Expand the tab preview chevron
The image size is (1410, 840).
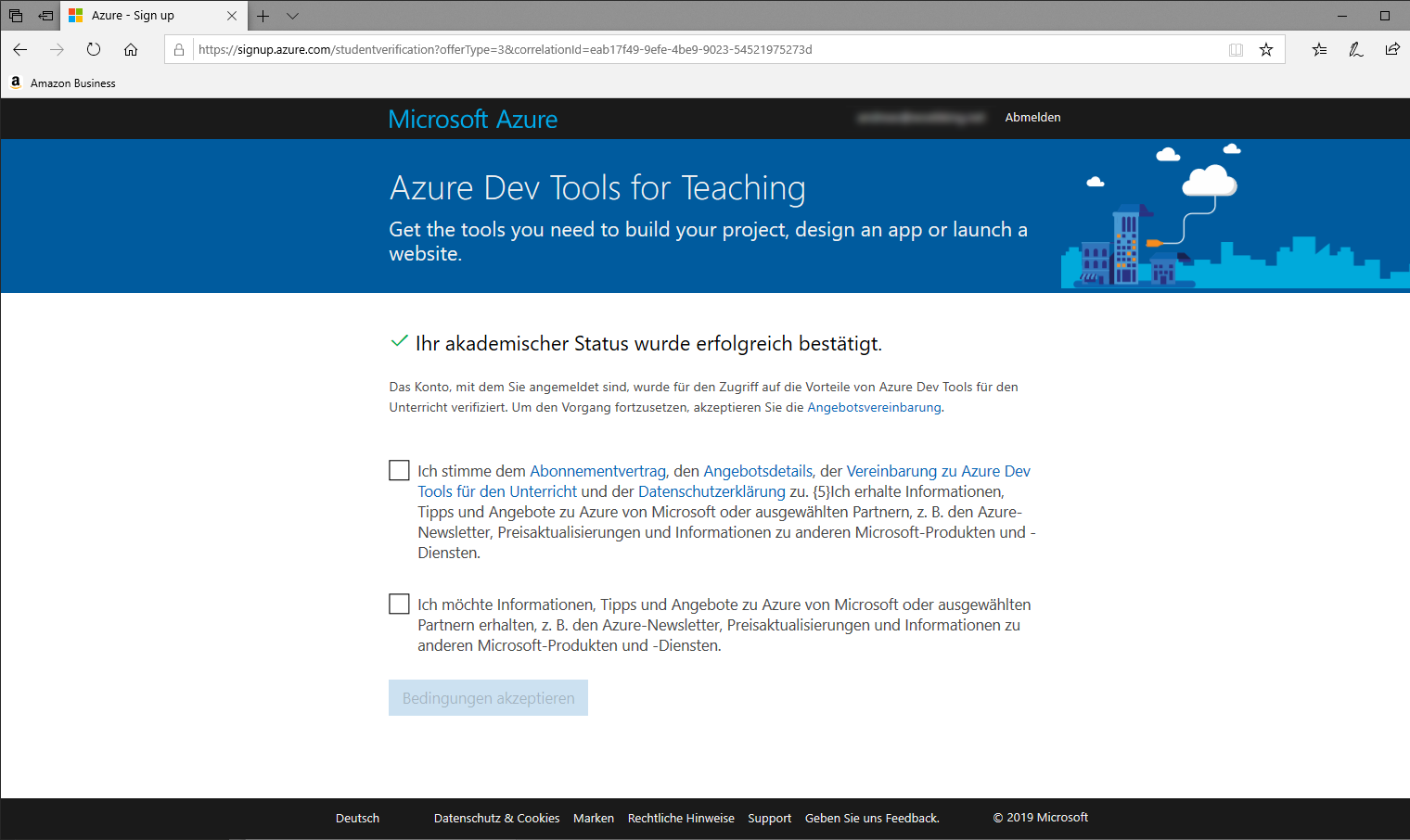(293, 16)
